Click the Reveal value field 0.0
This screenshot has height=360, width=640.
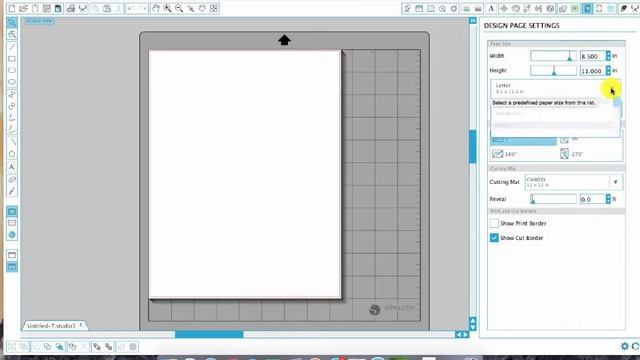592,199
